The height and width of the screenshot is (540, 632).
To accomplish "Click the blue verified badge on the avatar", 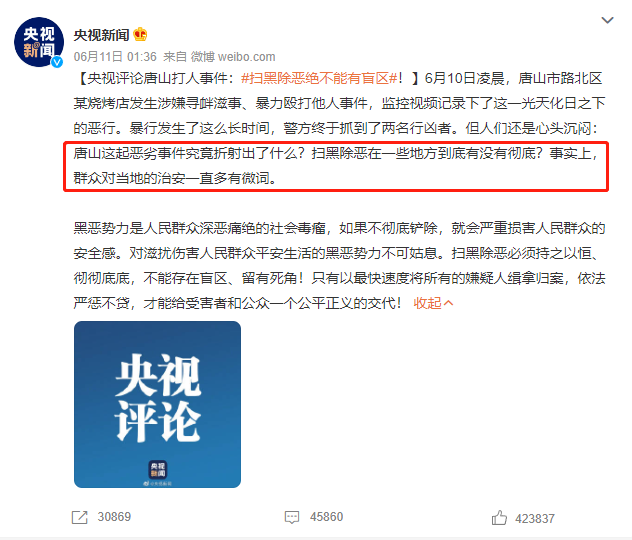I will (57, 62).
